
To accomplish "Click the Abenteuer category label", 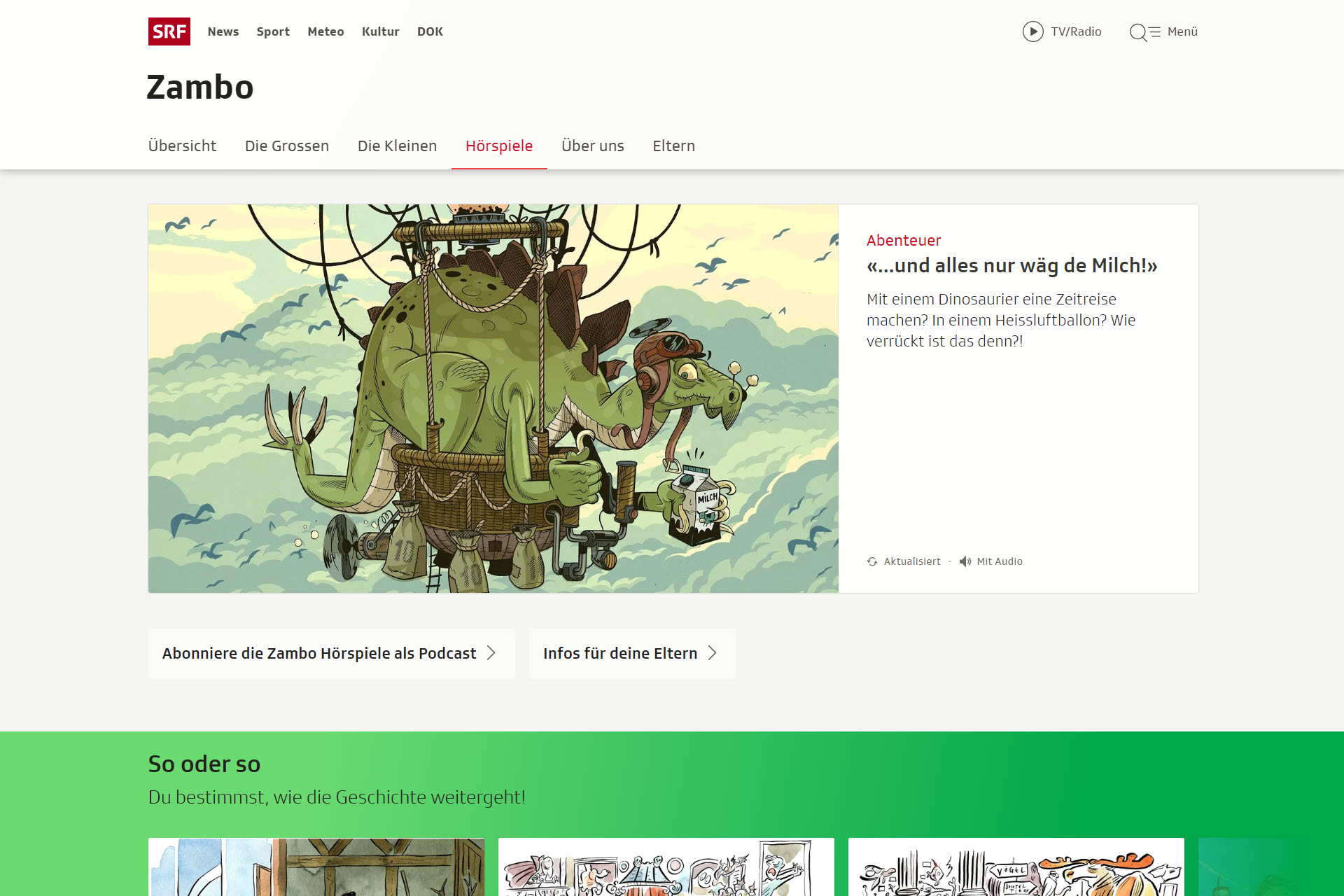I will [904, 240].
